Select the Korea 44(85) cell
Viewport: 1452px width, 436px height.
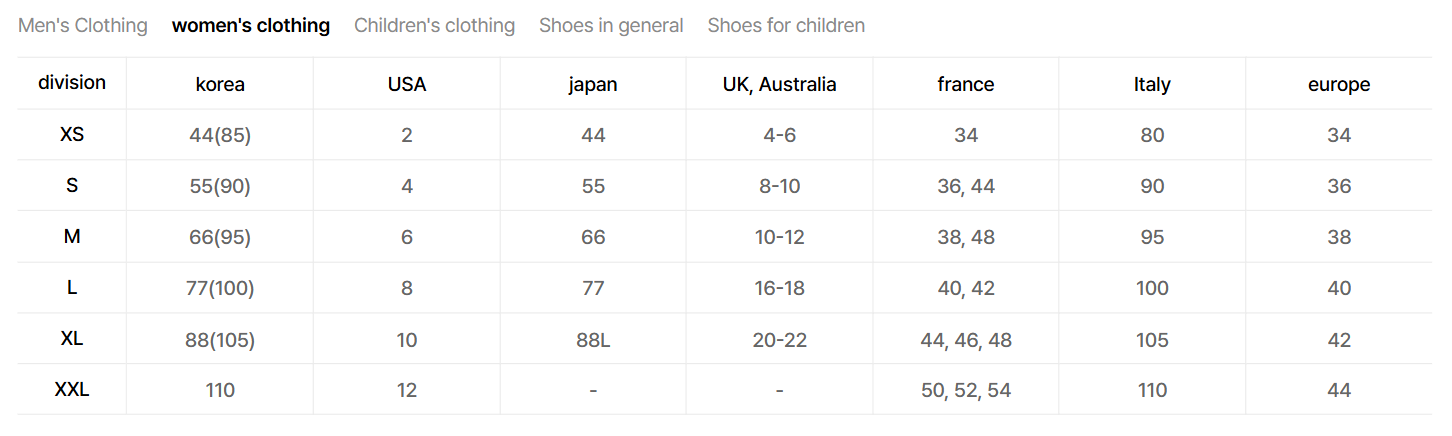pyautogui.click(x=220, y=136)
